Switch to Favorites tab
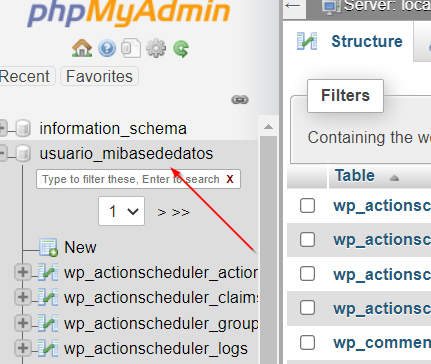The width and height of the screenshot is (431, 364). (99, 76)
